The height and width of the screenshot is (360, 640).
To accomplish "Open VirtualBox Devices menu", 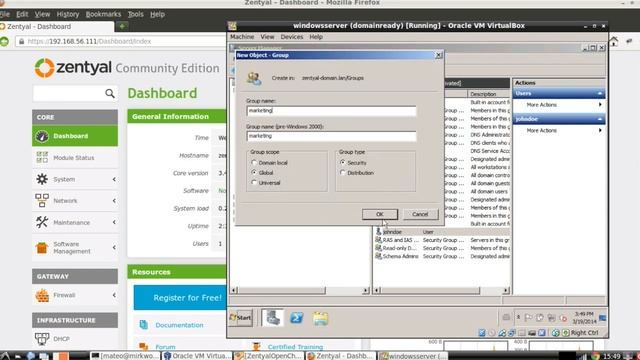I will tap(292, 37).
